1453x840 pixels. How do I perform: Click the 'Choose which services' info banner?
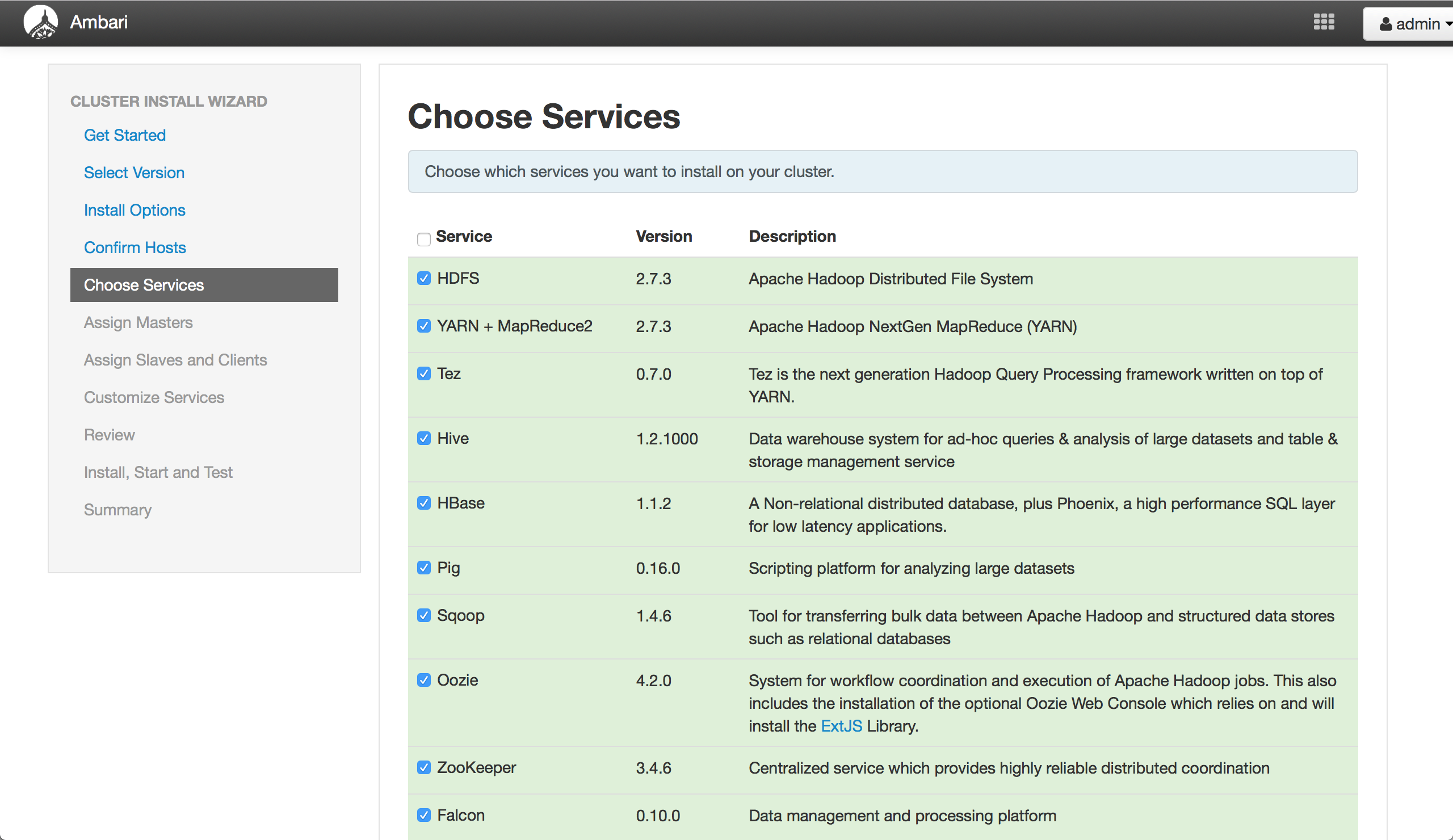tap(883, 171)
